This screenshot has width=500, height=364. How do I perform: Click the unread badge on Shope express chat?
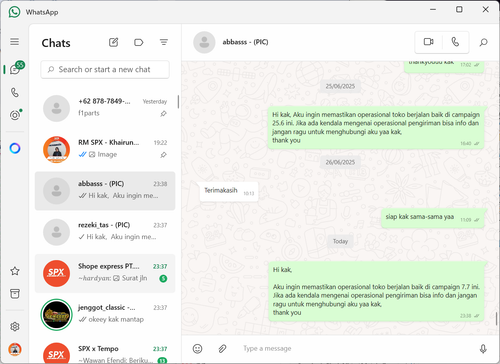[x=163, y=278]
